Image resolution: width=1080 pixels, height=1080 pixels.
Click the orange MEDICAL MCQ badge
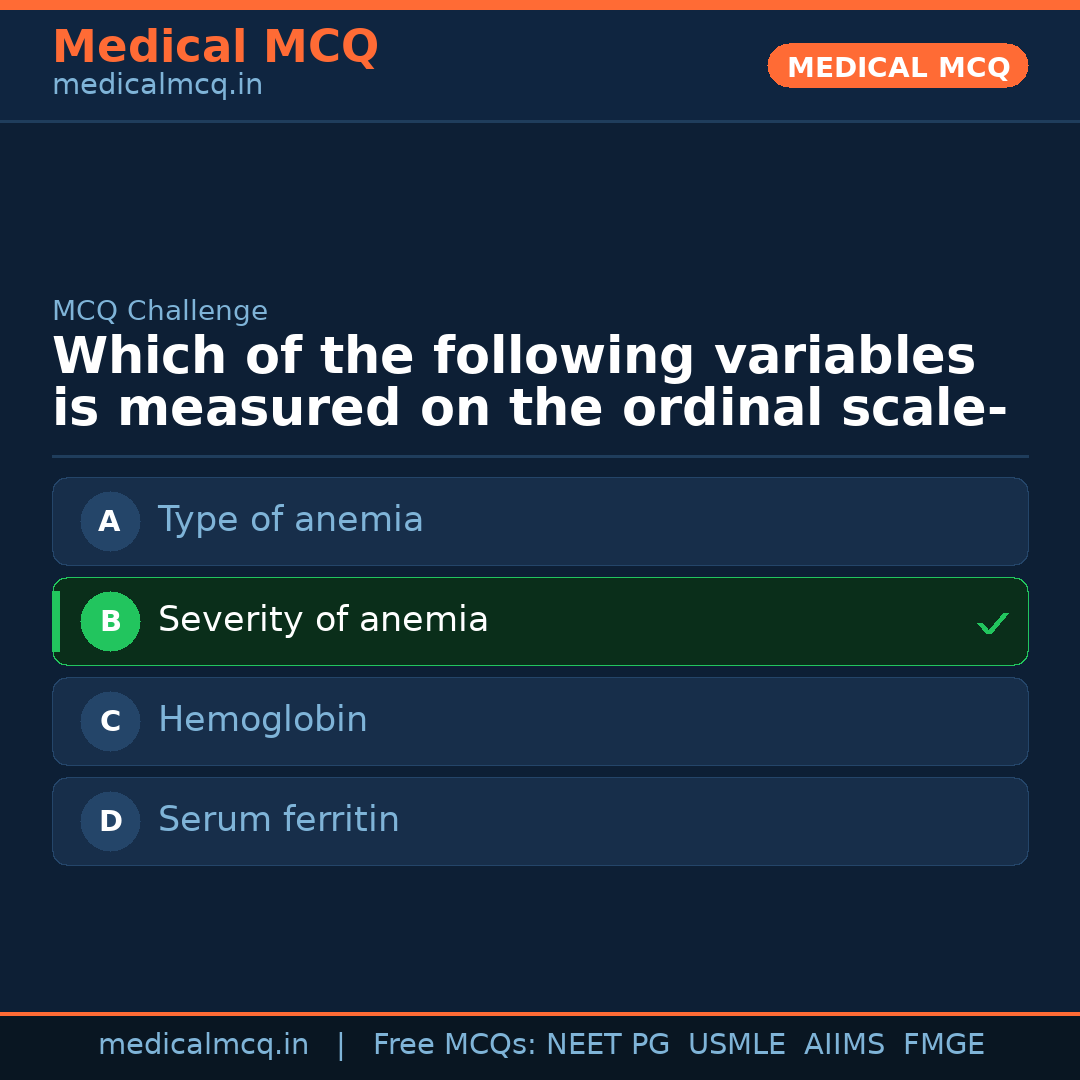pos(897,66)
